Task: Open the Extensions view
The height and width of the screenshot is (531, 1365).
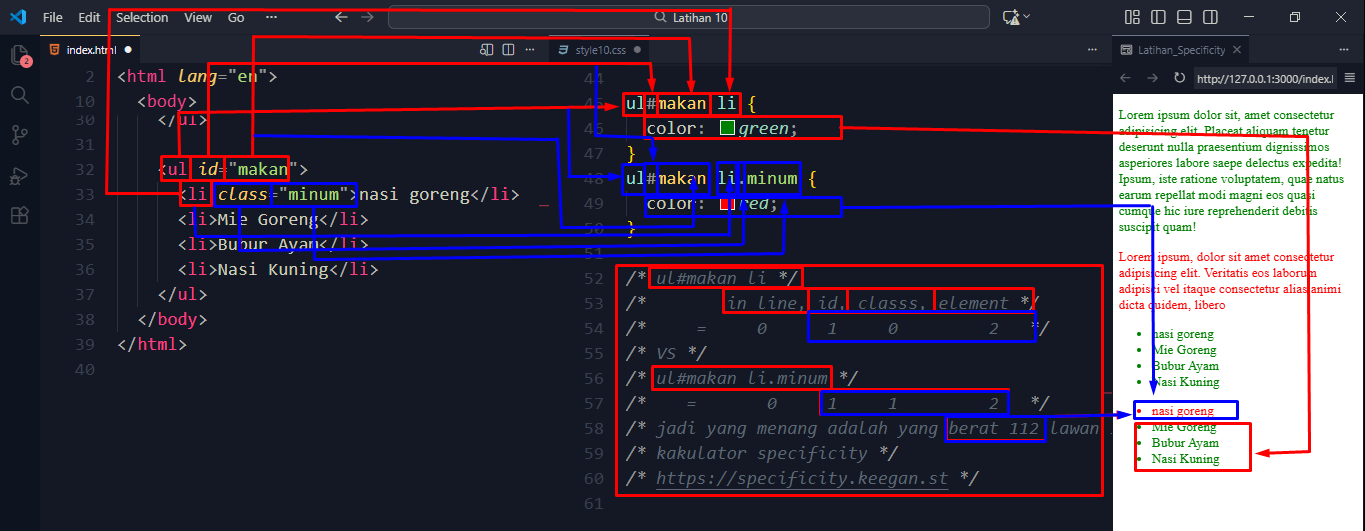Action: click(x=19, y=216)
